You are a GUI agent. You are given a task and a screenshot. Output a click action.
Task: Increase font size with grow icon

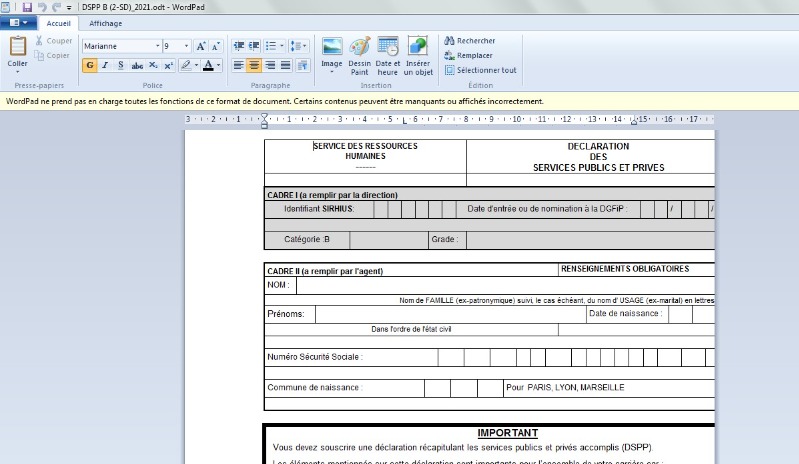pos(201,46)
